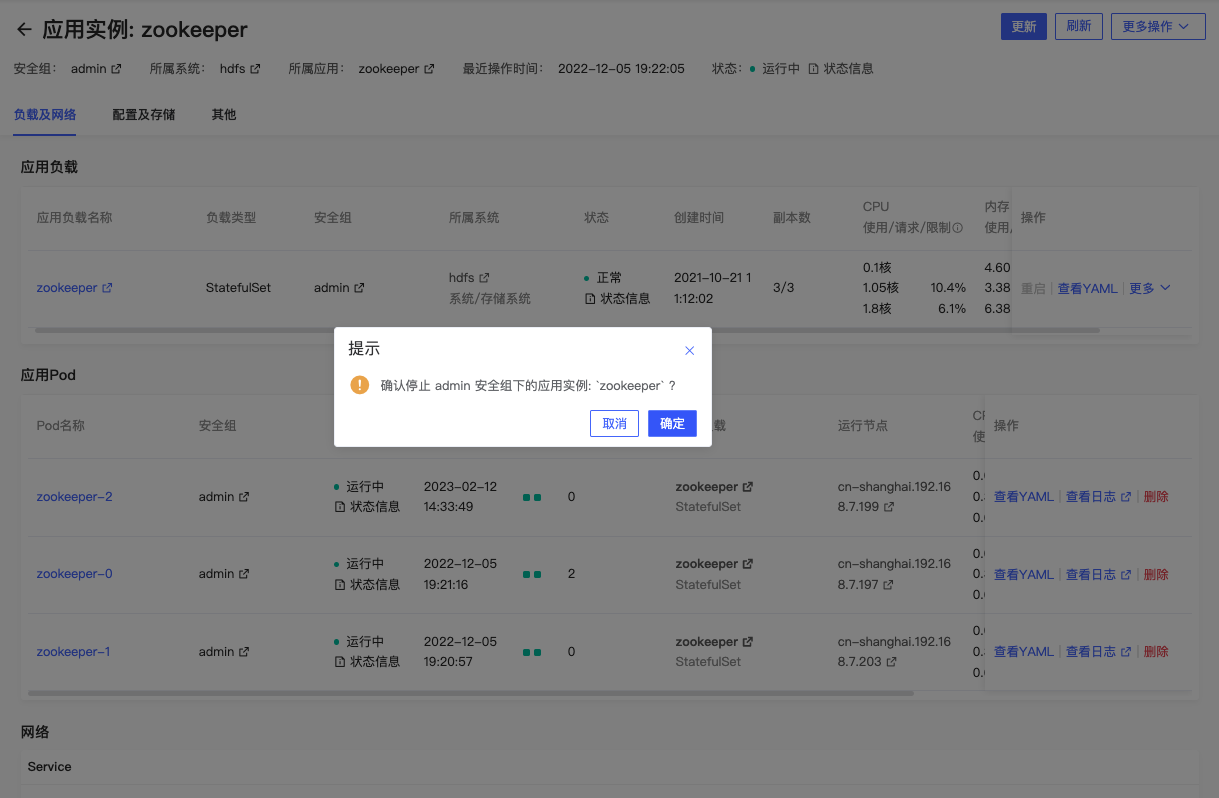1219x798 pixels.
Task: Click container status squares in zookeeper-0 row
Action: point(532,574)
